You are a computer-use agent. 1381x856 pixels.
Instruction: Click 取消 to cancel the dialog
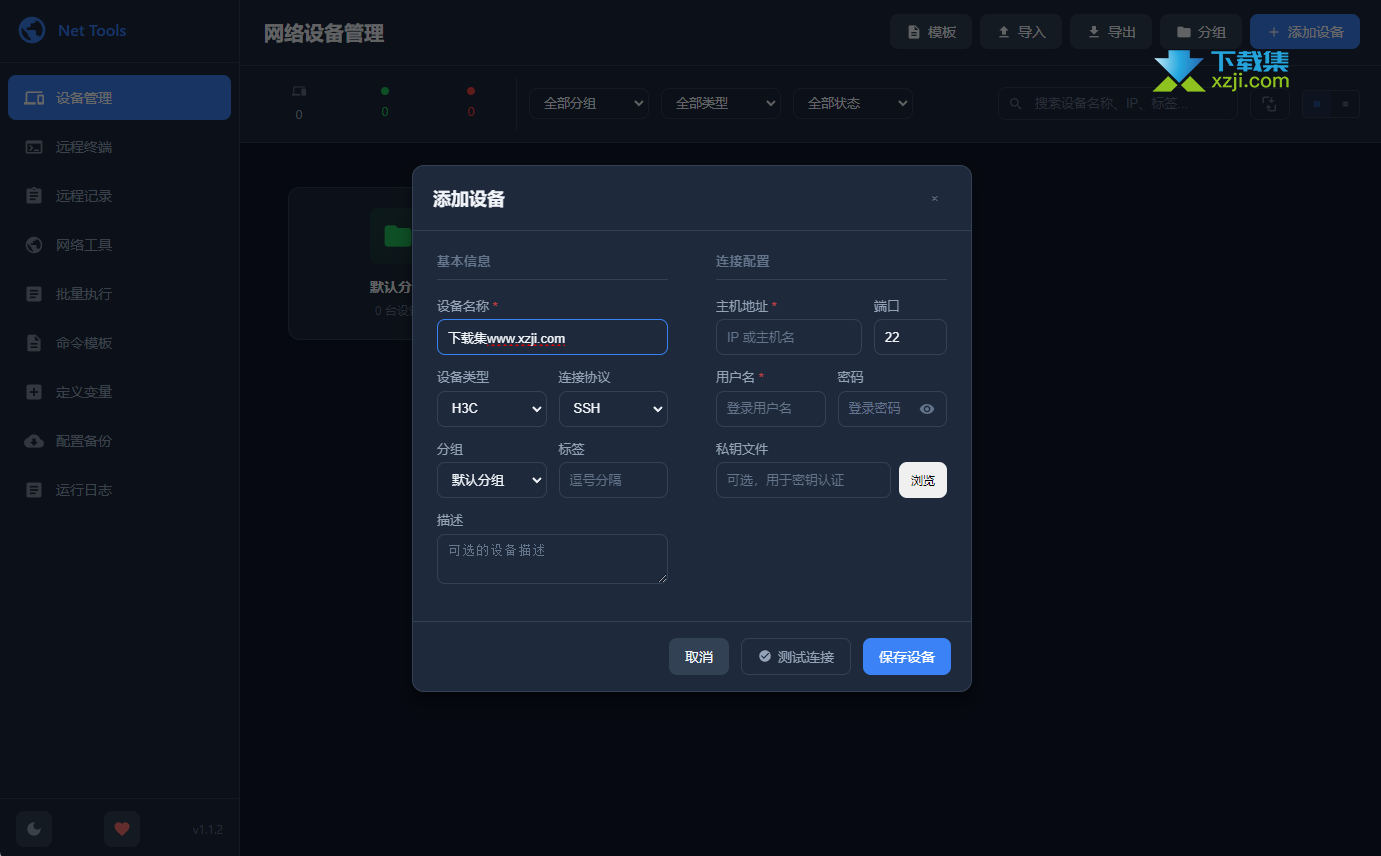(698, 657)
